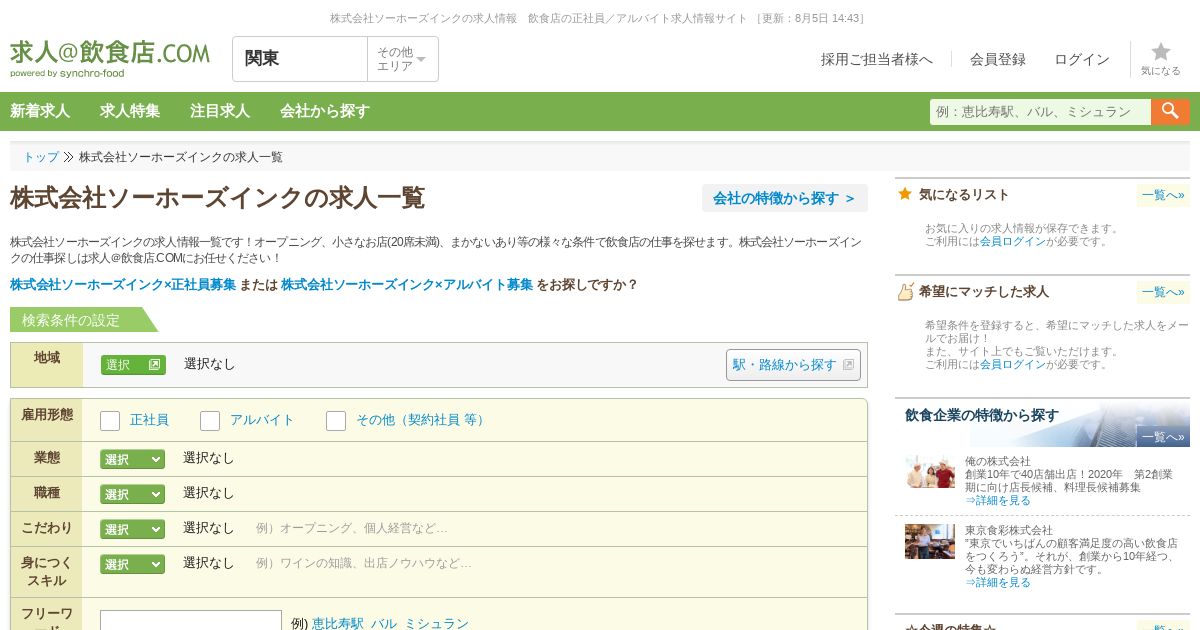Click 詳細を見る for 俺の株式会社

(998, 500)
